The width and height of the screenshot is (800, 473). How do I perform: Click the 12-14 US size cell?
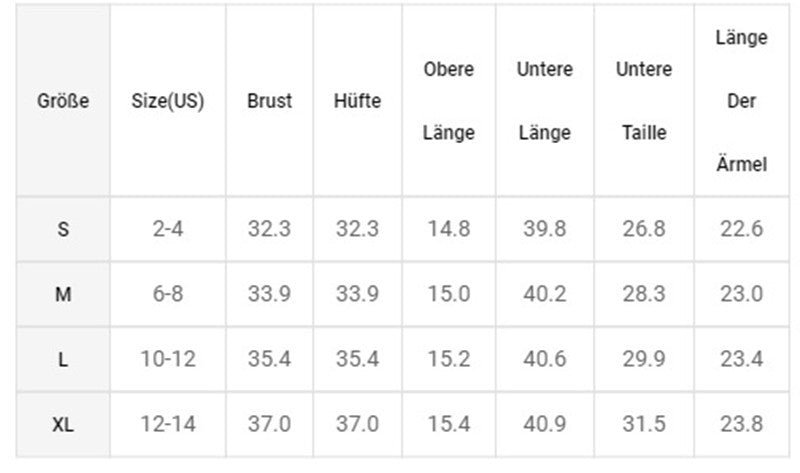168,425
